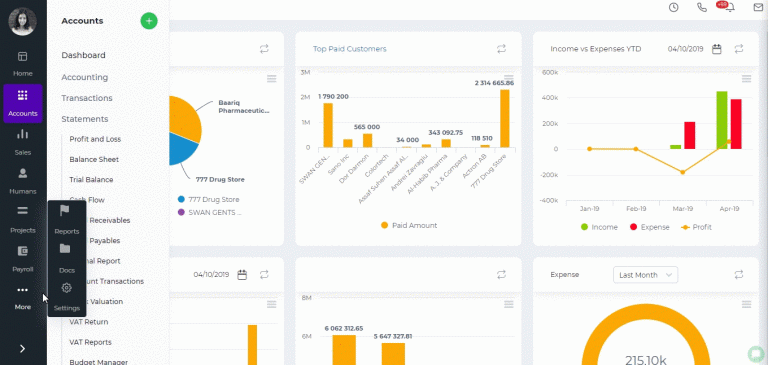
Task: Open the clock history icon in top bar
Action: click(x=674, y=7)
